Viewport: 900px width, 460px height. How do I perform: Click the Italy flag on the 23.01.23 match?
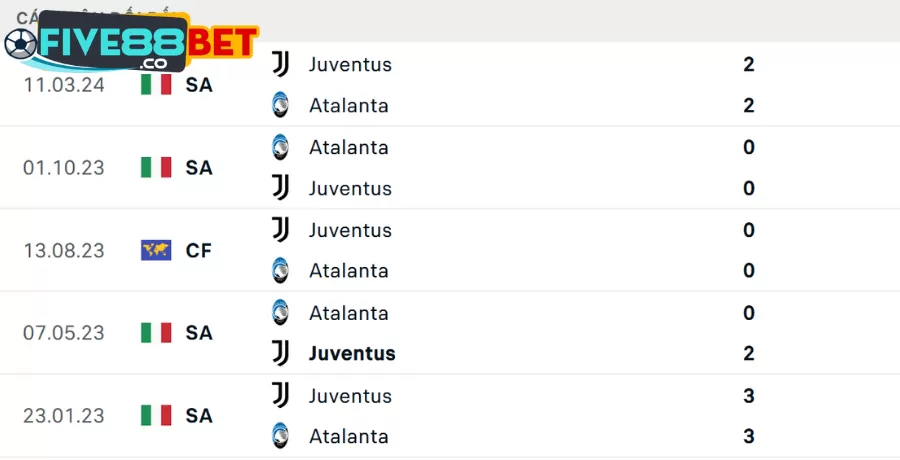coord(156,415)
